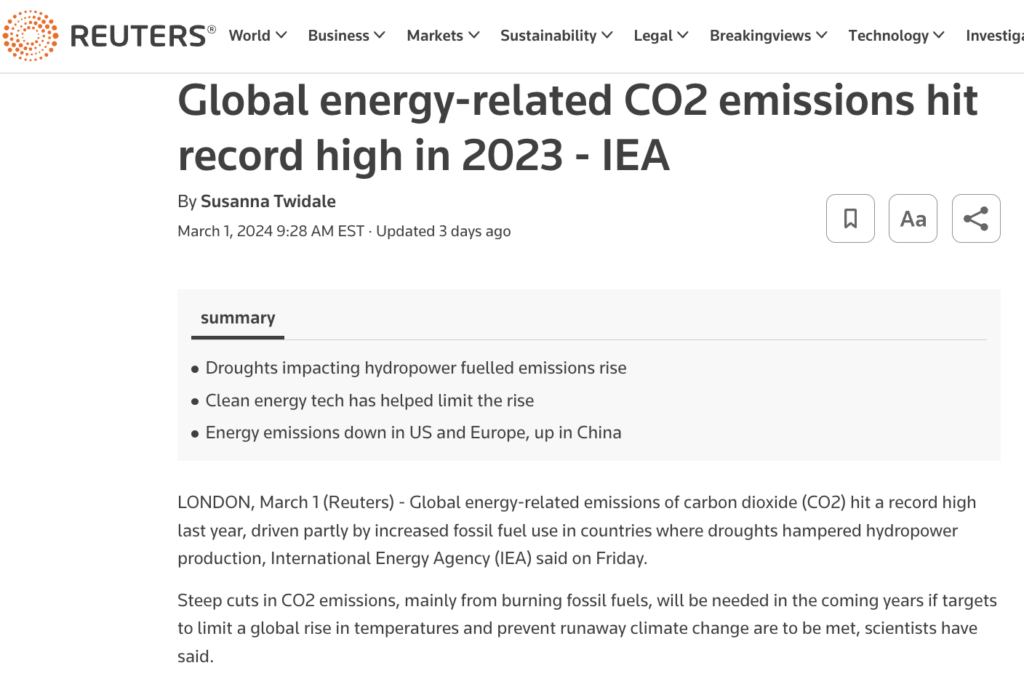
Task: Open the Markets navigation menu
Action: pyautogui.click(x=443, y=35)
